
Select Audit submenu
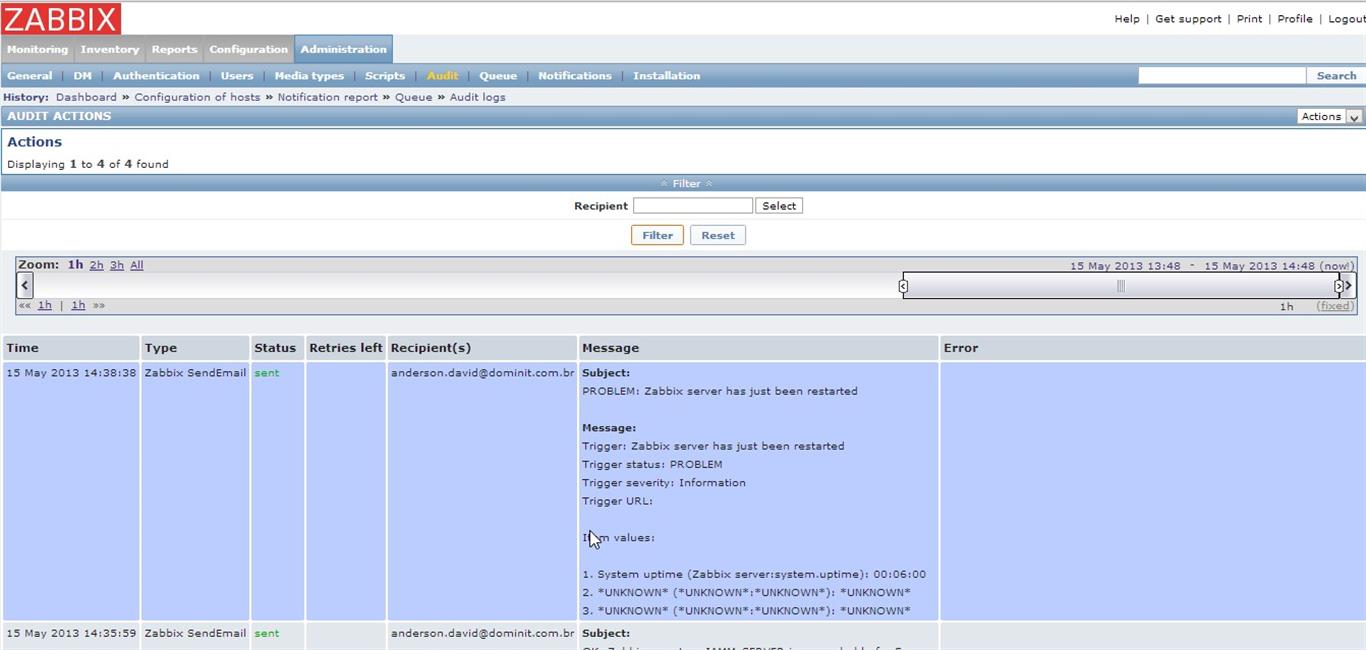(x=443, y=76)
